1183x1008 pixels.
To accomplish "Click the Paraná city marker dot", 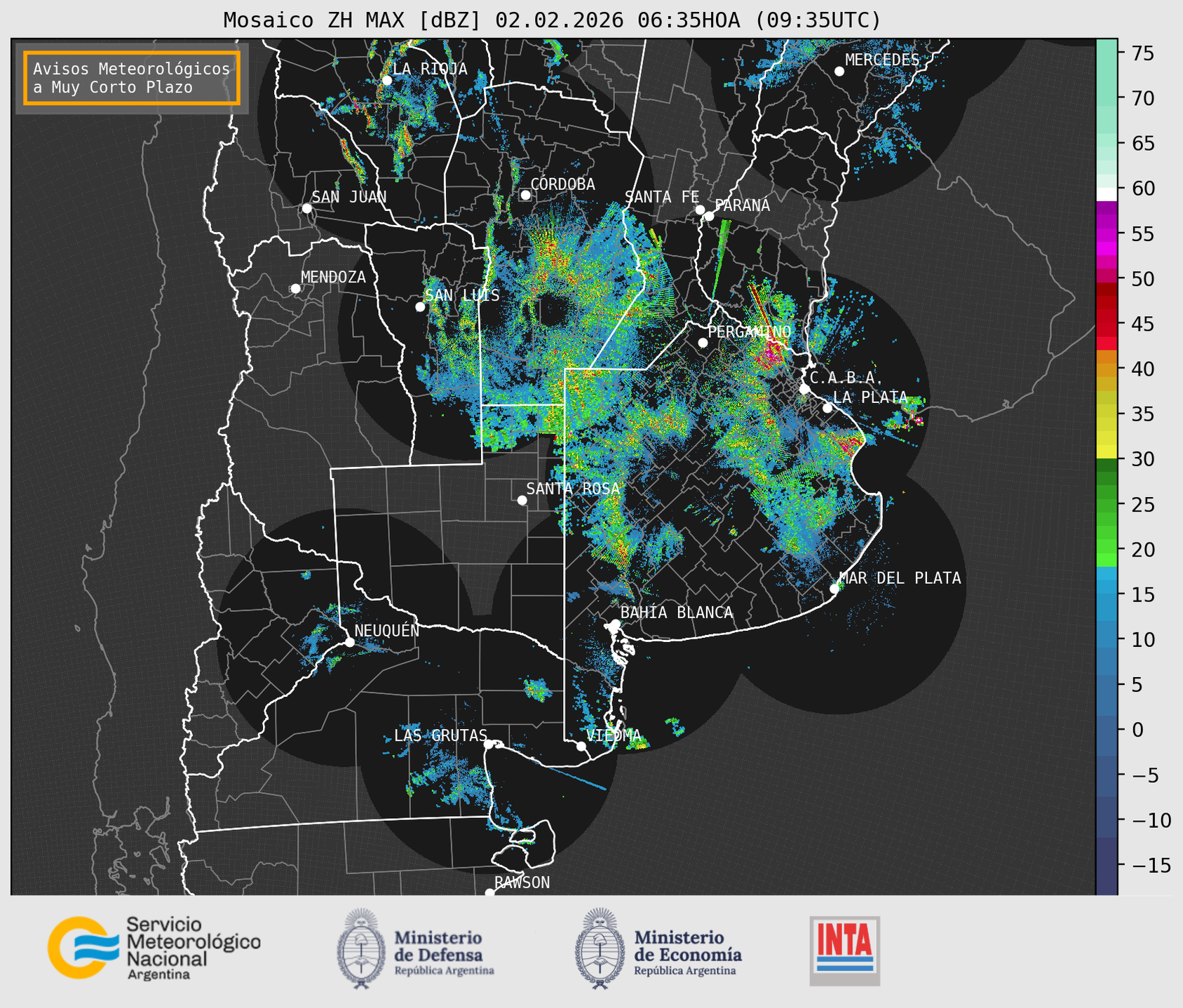I will tap(709, 216).
